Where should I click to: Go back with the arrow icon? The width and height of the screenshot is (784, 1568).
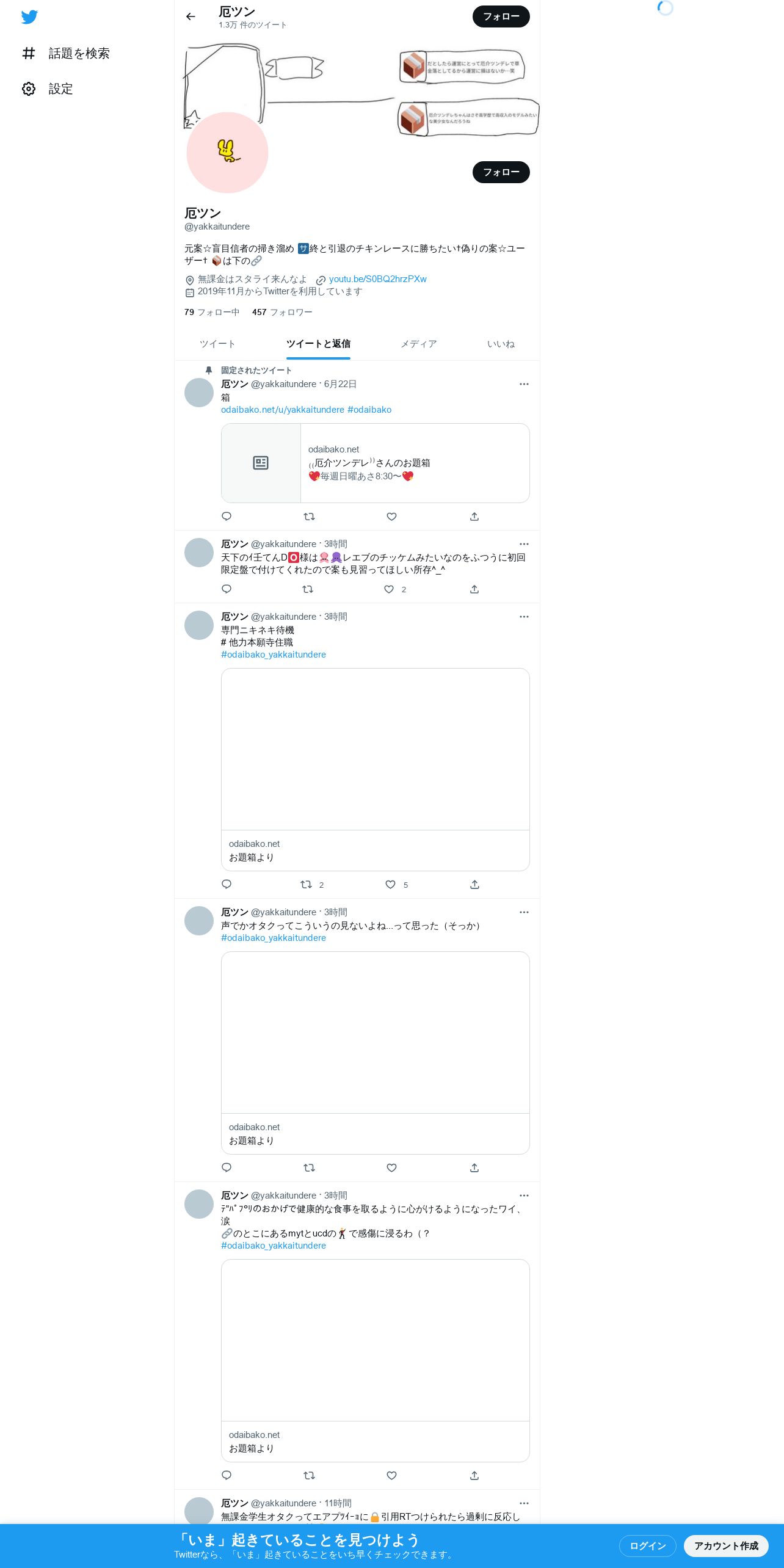tap(191, 16)
